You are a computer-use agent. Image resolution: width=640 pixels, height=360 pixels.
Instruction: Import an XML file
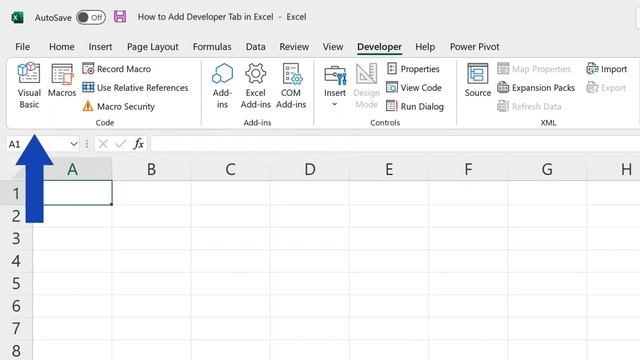(x=607, y=69)
